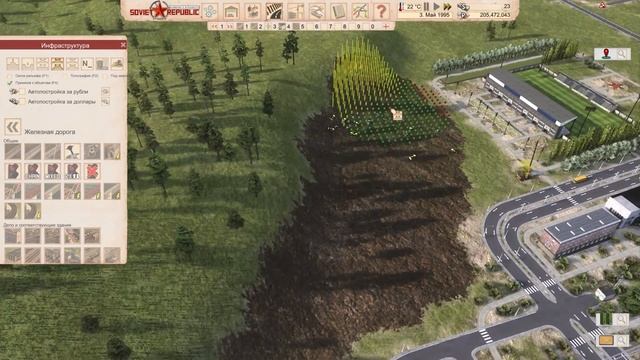Pause the game simulation
This screenshot has width=640, height=360.
tap(427, 7)
